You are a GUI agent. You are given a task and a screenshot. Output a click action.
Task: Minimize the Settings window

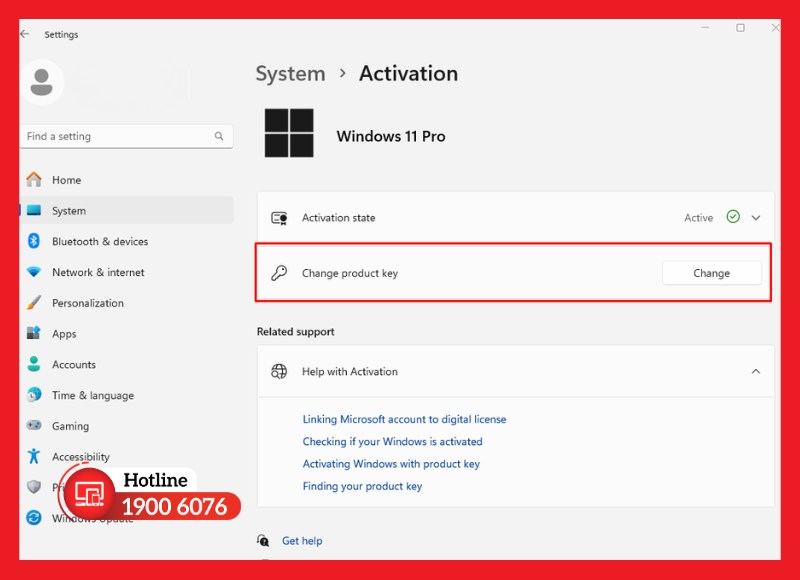coord(705,28)
